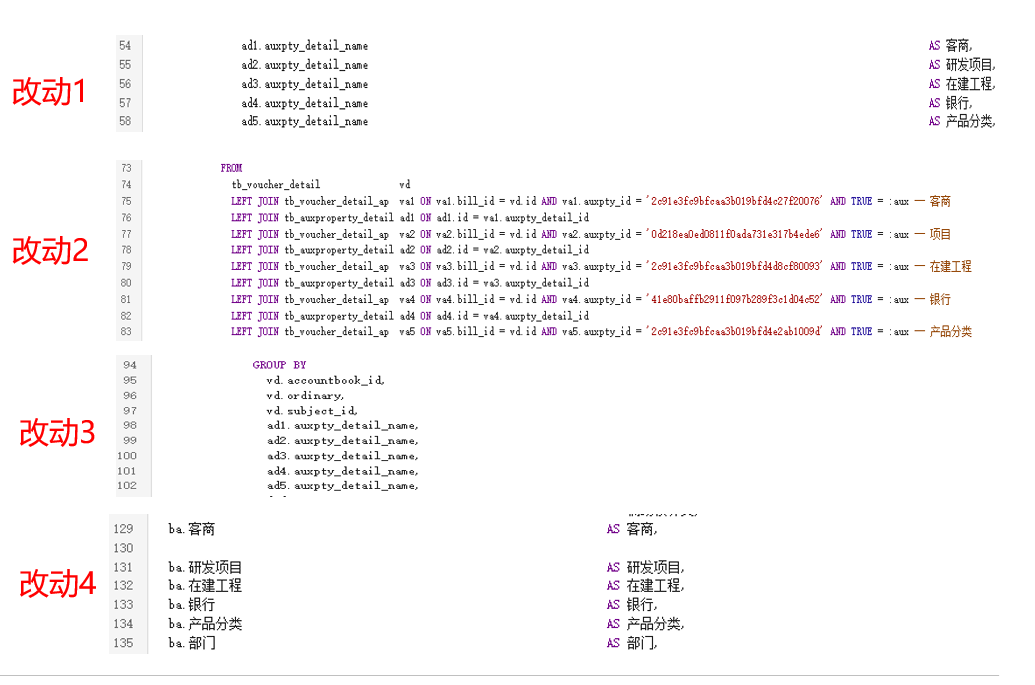Click "ad1.auxpty_detail_name" on line 54
Image resolution: width=1035 pixels, height=685 pixels.
(x=304, y=46)
